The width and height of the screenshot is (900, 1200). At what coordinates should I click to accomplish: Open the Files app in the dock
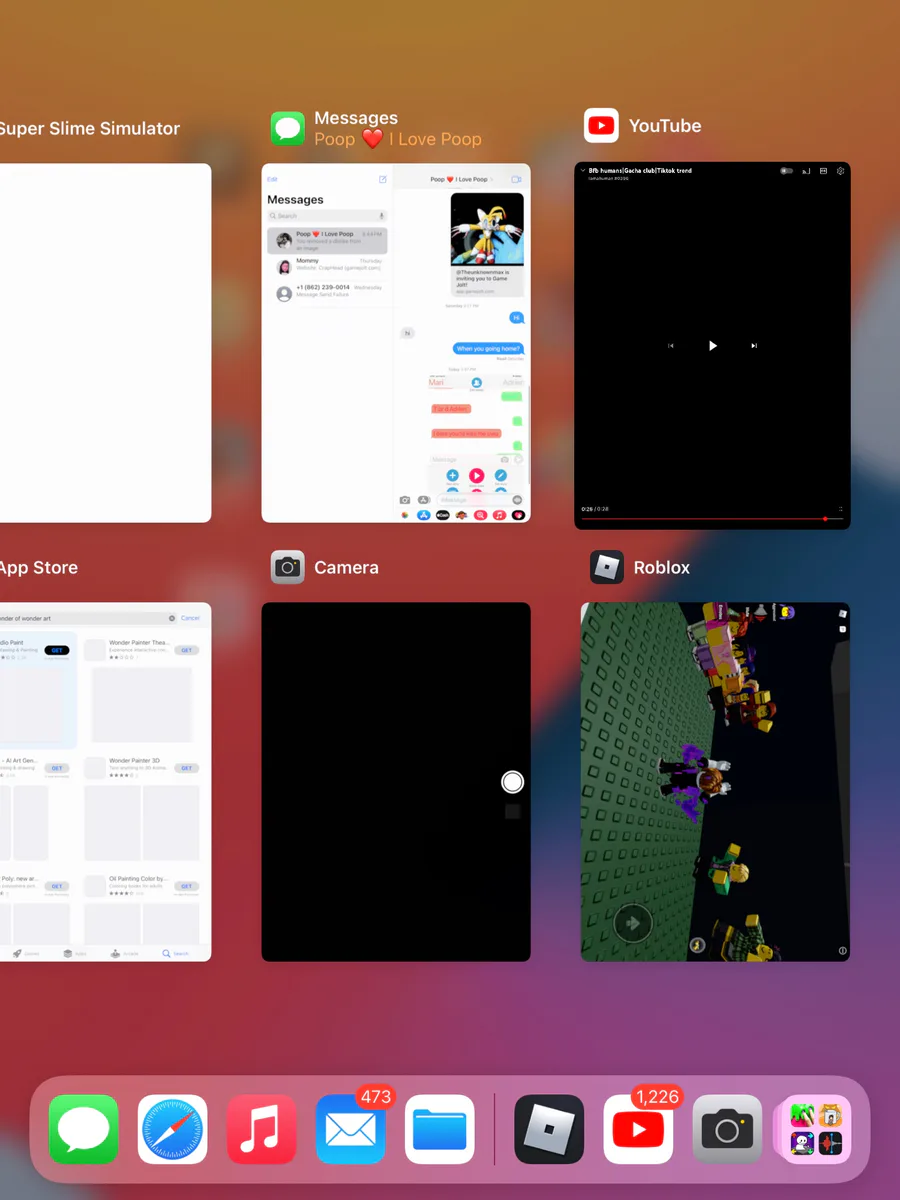click(x=440, y=1129)
